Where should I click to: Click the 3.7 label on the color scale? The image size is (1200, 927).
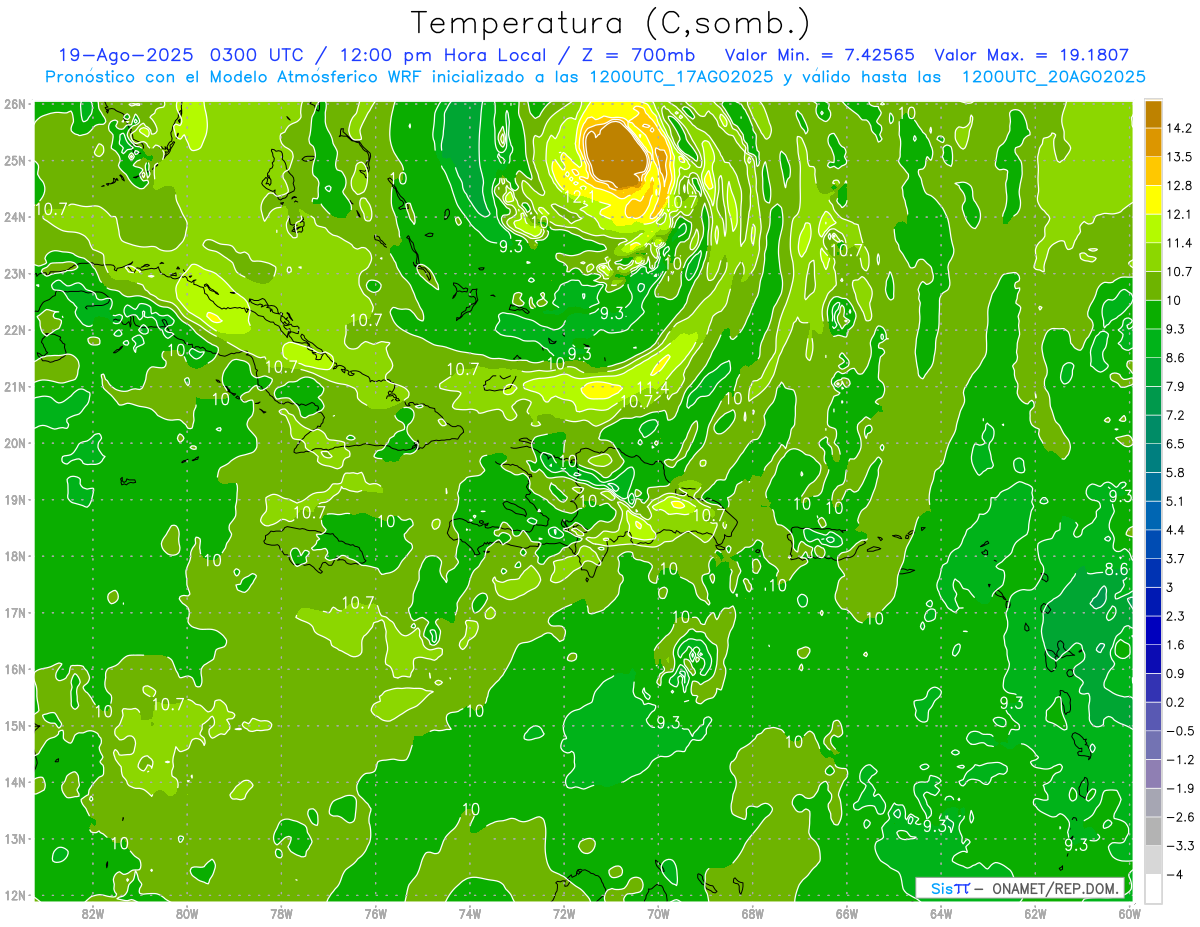[1175, 558]
